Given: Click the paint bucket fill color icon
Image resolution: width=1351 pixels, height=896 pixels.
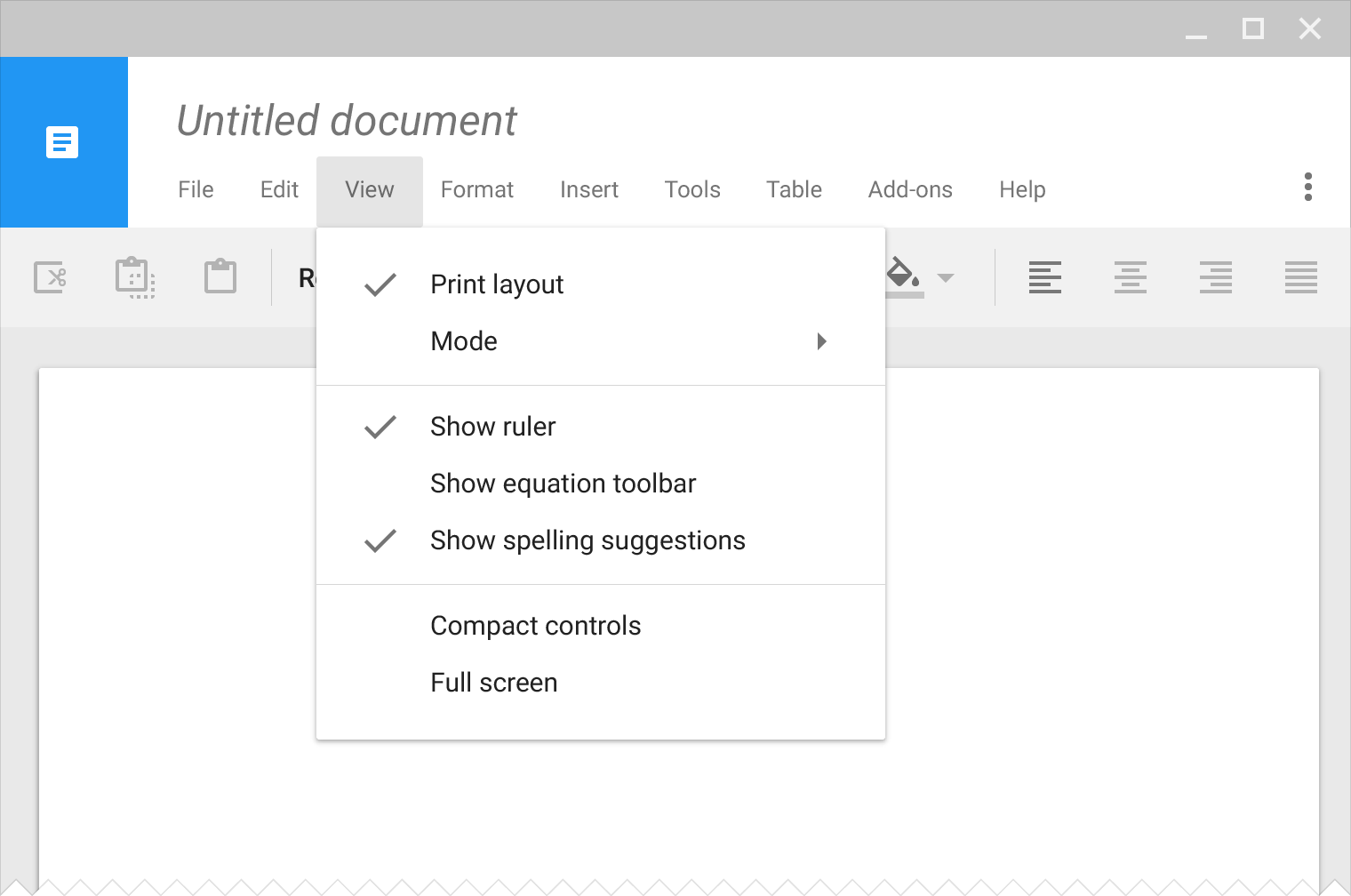Looking at the screenshot, I should tap(904, 272).
